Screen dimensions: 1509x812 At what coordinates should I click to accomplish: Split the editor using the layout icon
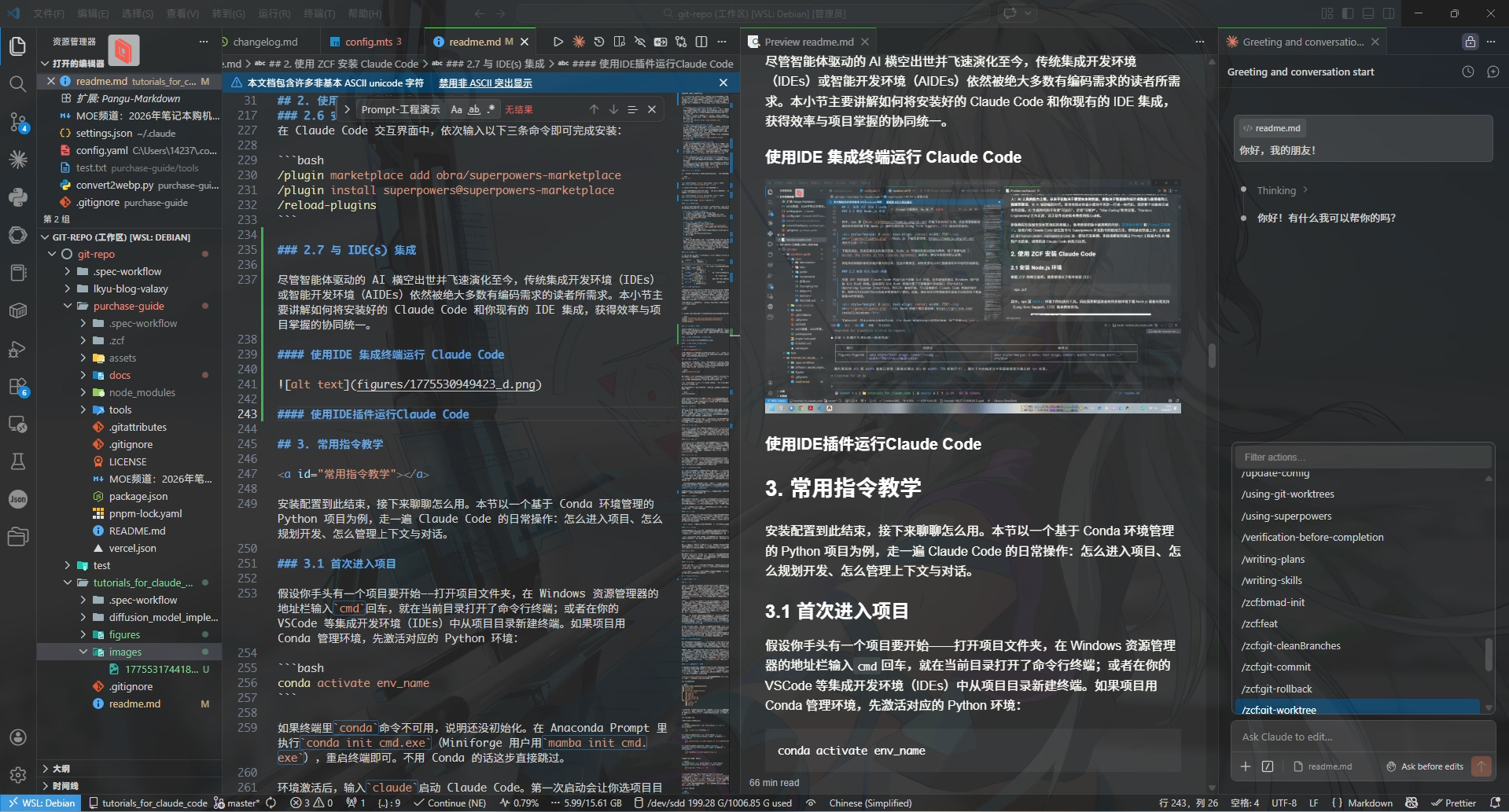(701, 42)
